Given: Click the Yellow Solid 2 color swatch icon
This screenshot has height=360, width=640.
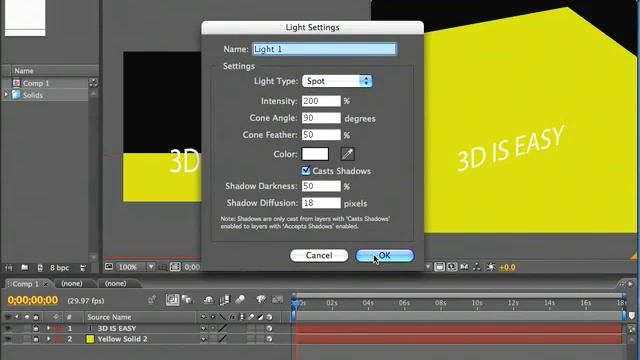Looking at the screenshot, I should (90, 339).
